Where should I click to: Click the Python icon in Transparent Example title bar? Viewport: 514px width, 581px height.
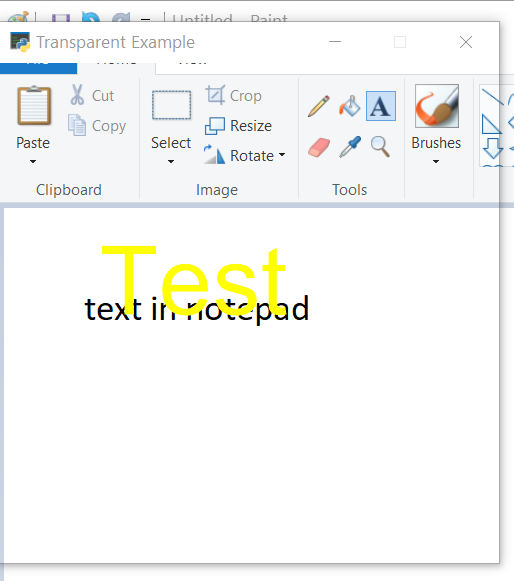(x=20, y=42)
